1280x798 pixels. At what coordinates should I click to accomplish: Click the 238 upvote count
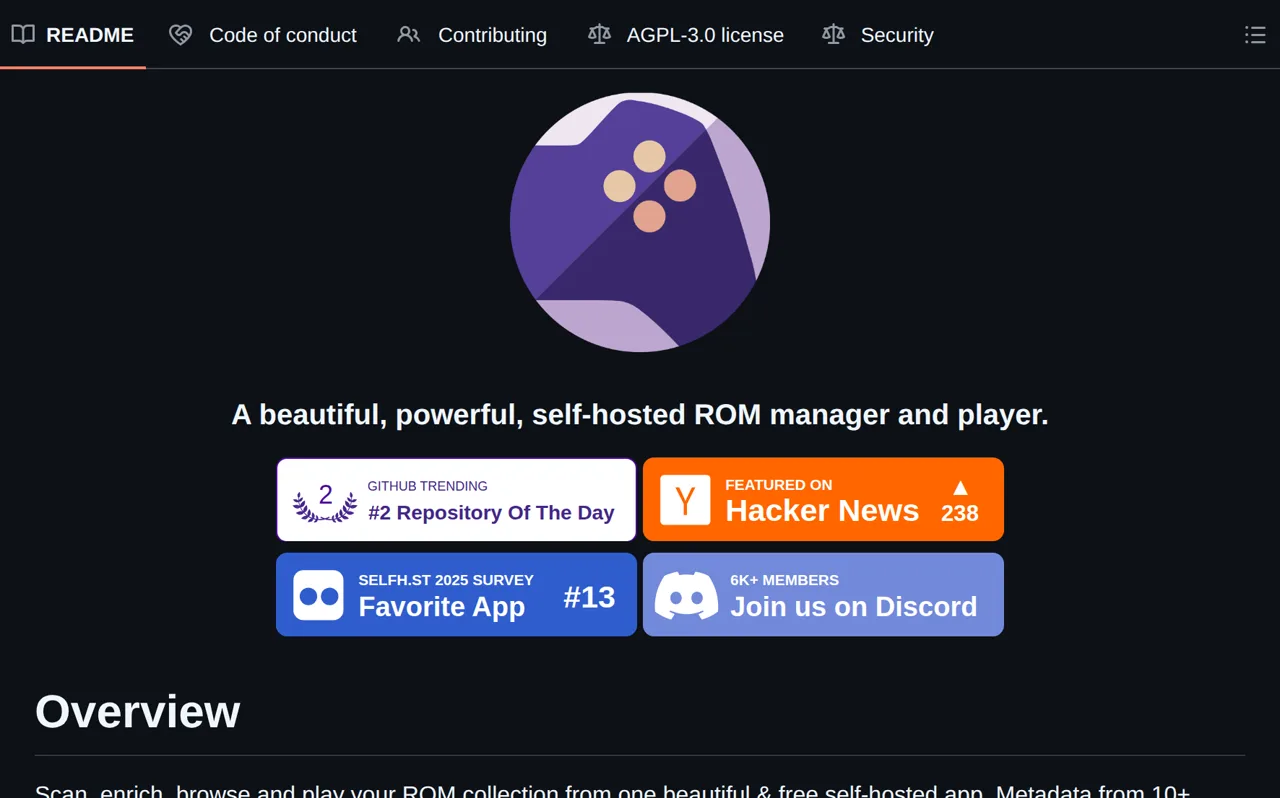click(960, 514)
